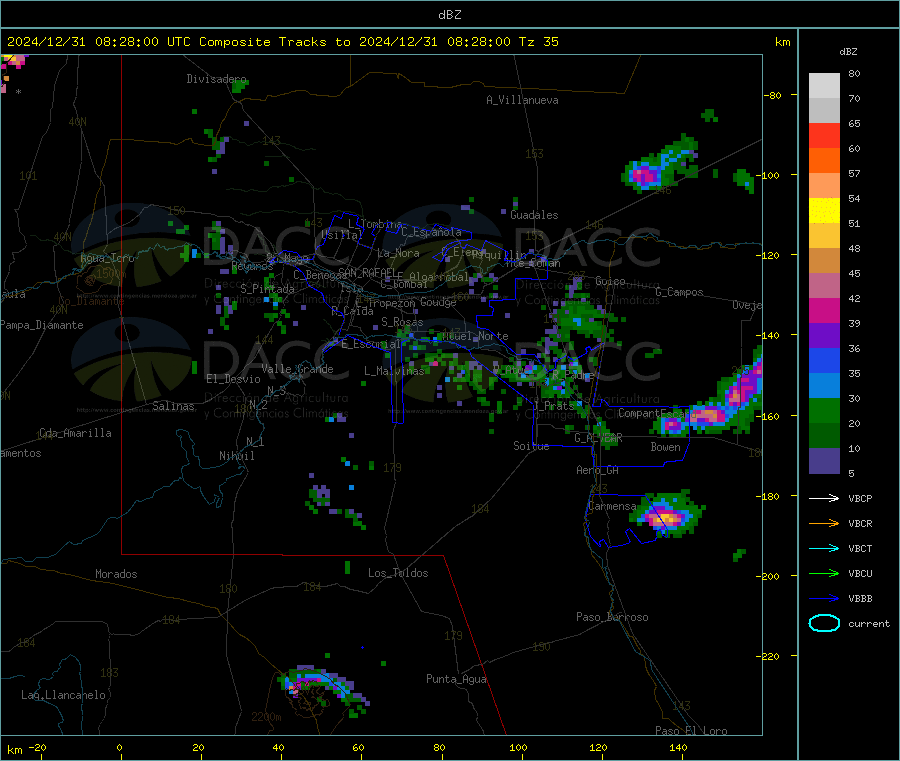900x761 pixels.
Task: Select the mauve swatch between 42 and 45
Action: 824,285
